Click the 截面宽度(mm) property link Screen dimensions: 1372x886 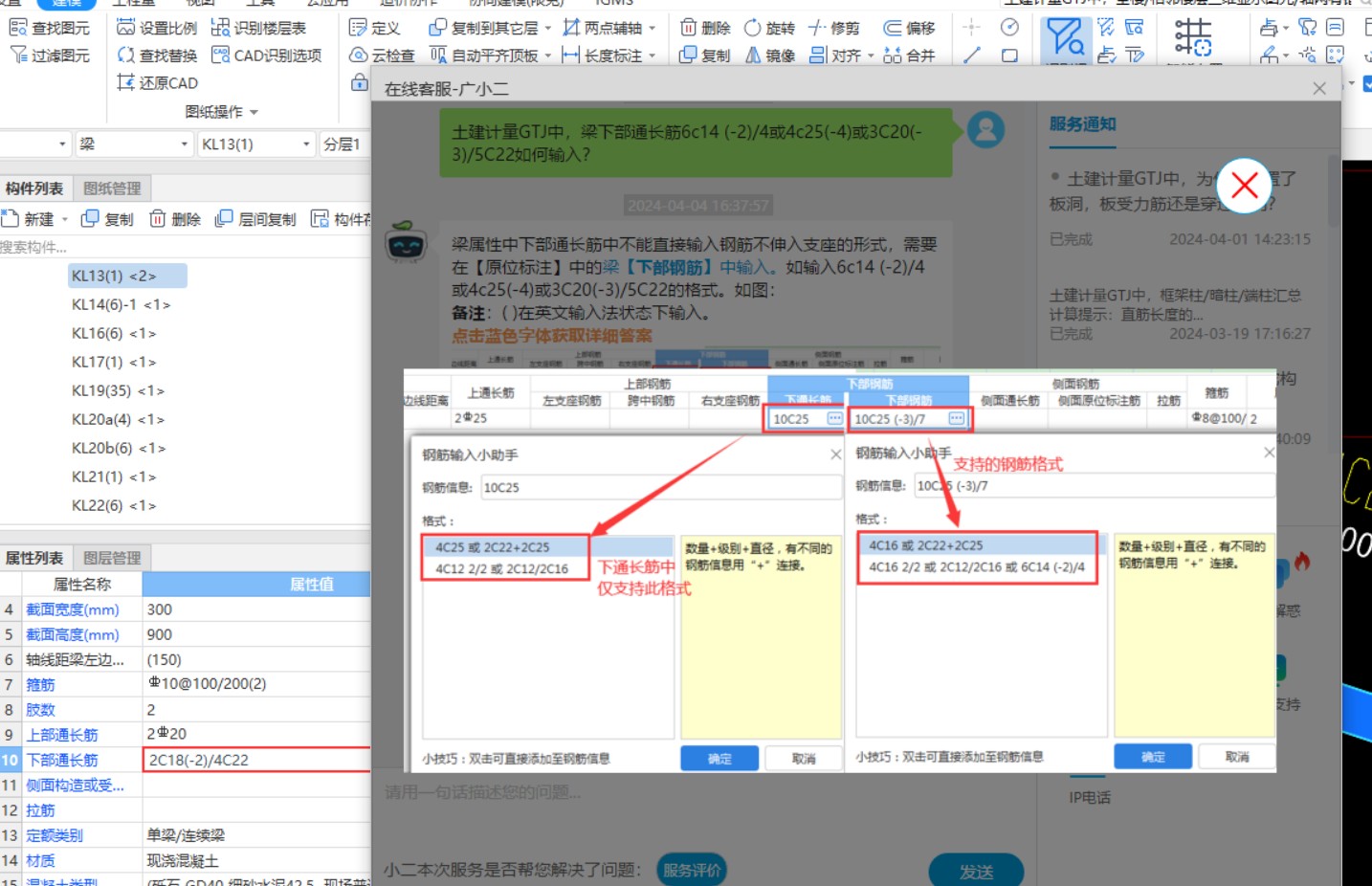[x=73, y=609]
